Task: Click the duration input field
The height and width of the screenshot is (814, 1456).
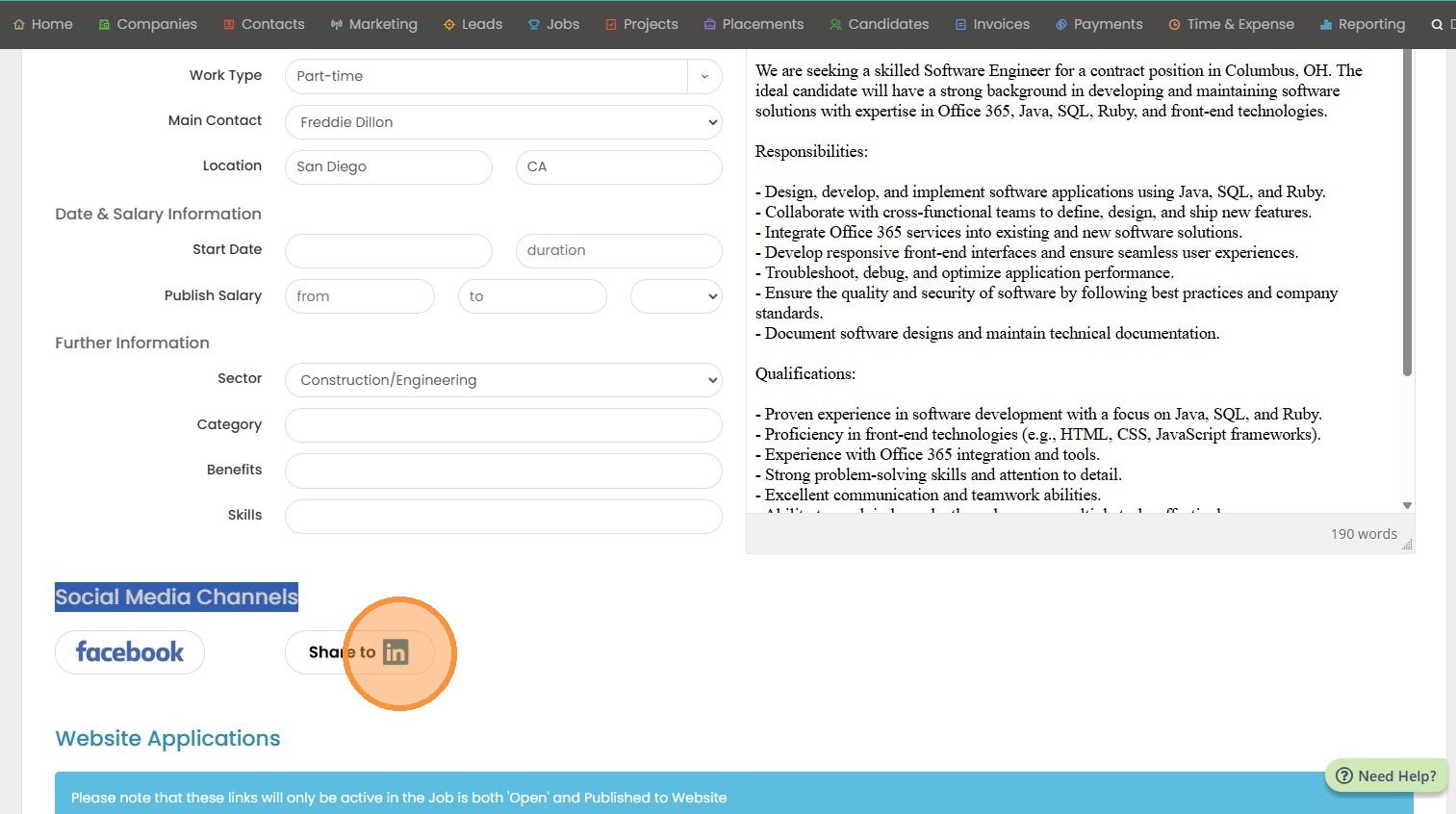Action: coord(619,251)
